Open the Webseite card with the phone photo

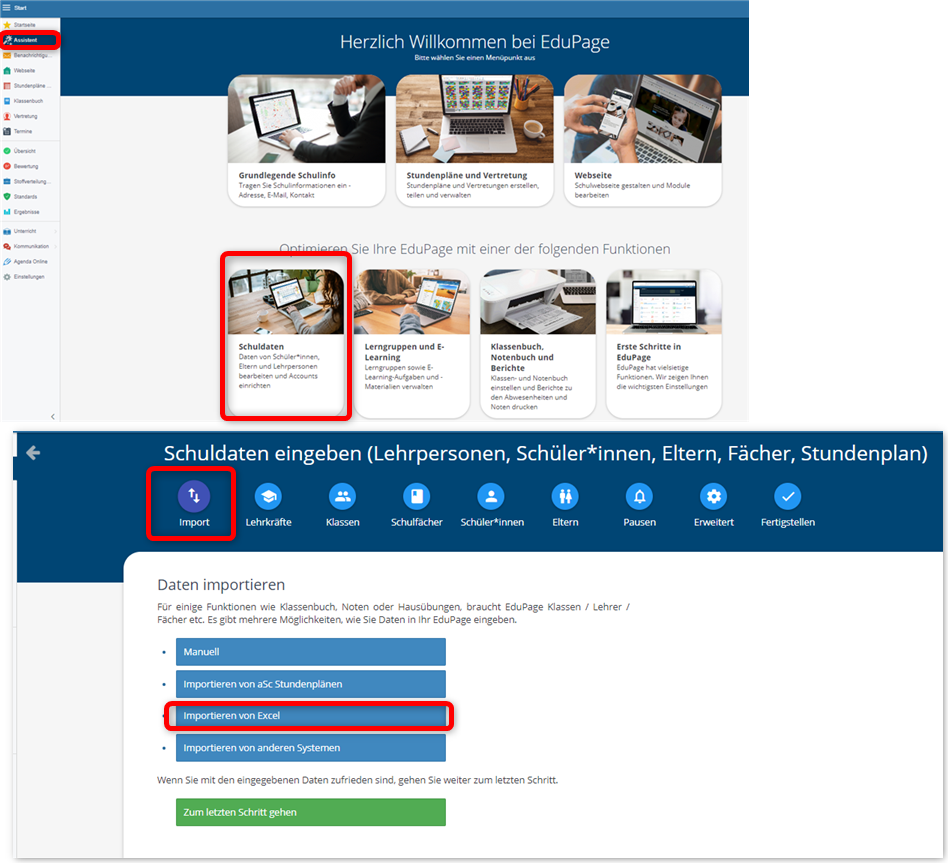click(643, 140)
